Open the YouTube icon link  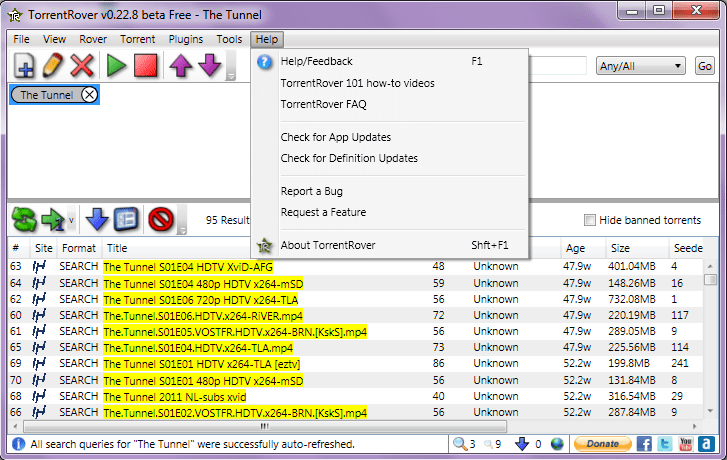tap(686, 444)
